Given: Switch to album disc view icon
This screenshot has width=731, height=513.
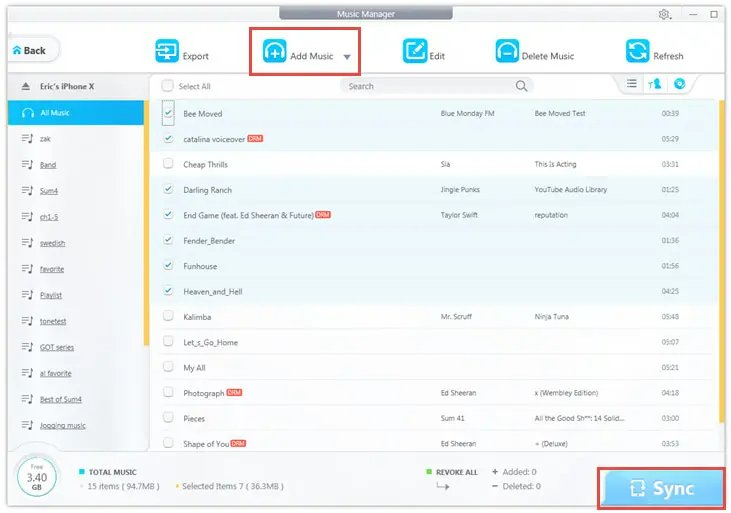Looking at the screenshot, I should click(679, 85).
